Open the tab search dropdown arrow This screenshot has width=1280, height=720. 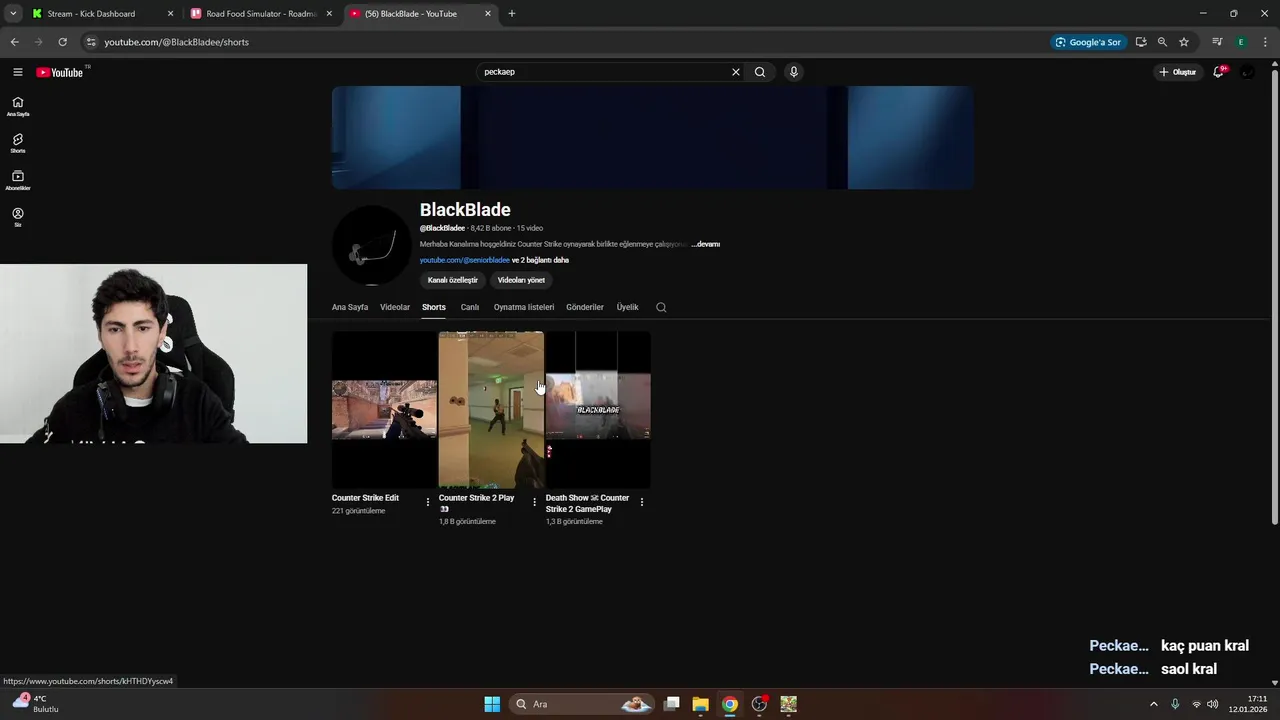[x=13, y=14]
